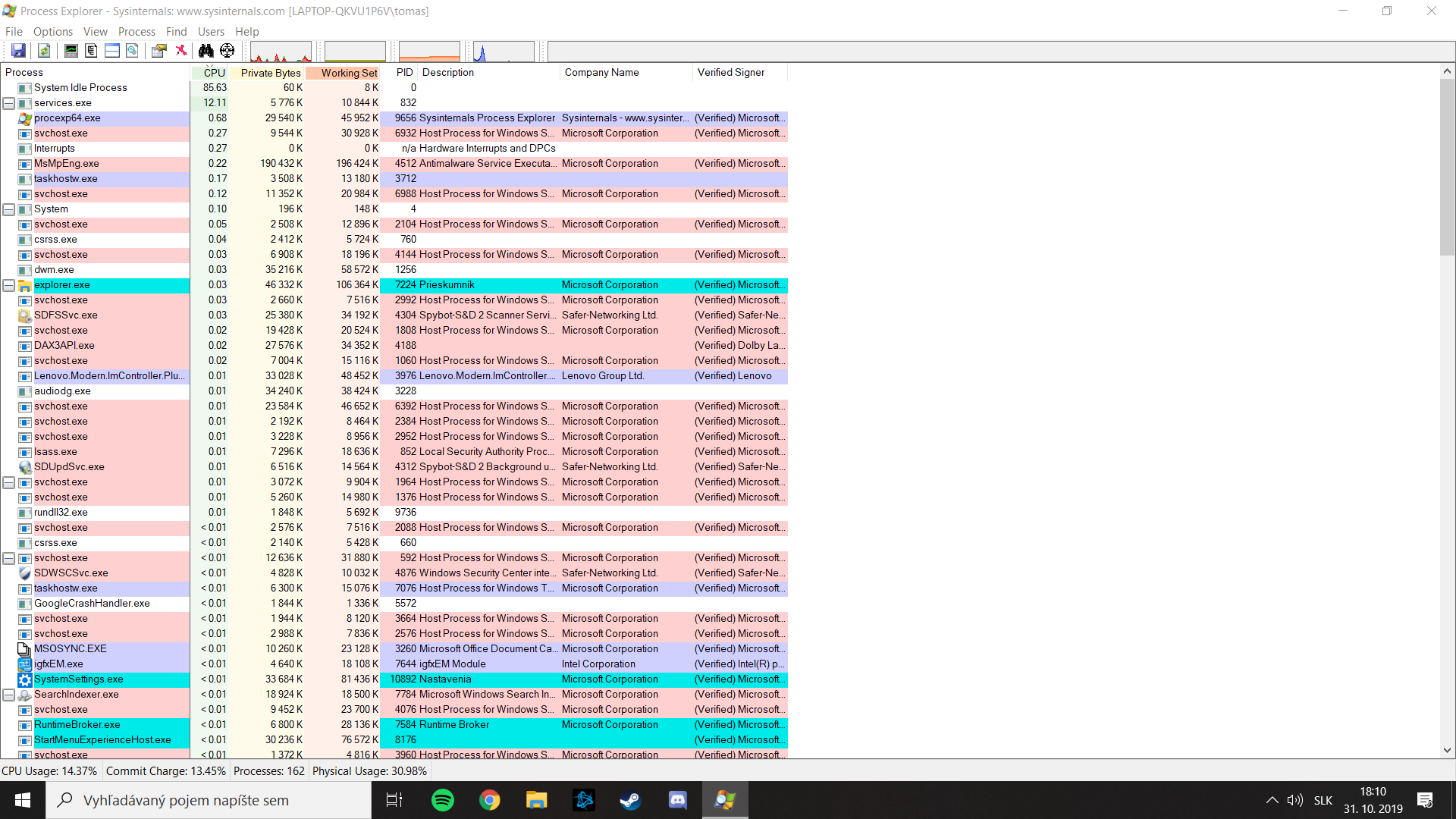This screenshot has width=1456, height=819.
Task: Select the SystemSettings.exe process
Action: pos(394,679)
